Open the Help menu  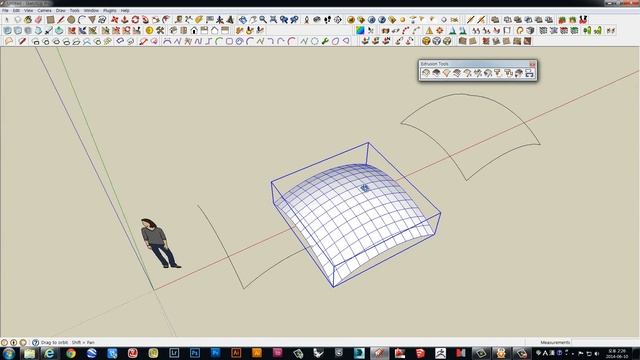click(x=125, y=11)
